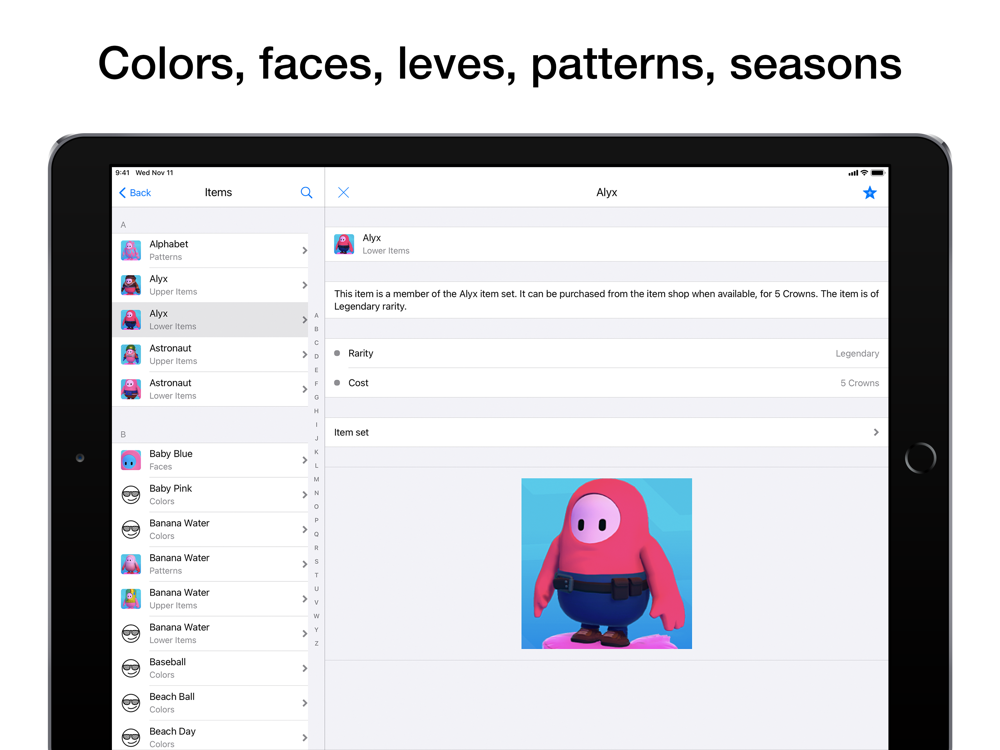Jump to letter C in index
1000x750 pixels.
tap(316, 342)
